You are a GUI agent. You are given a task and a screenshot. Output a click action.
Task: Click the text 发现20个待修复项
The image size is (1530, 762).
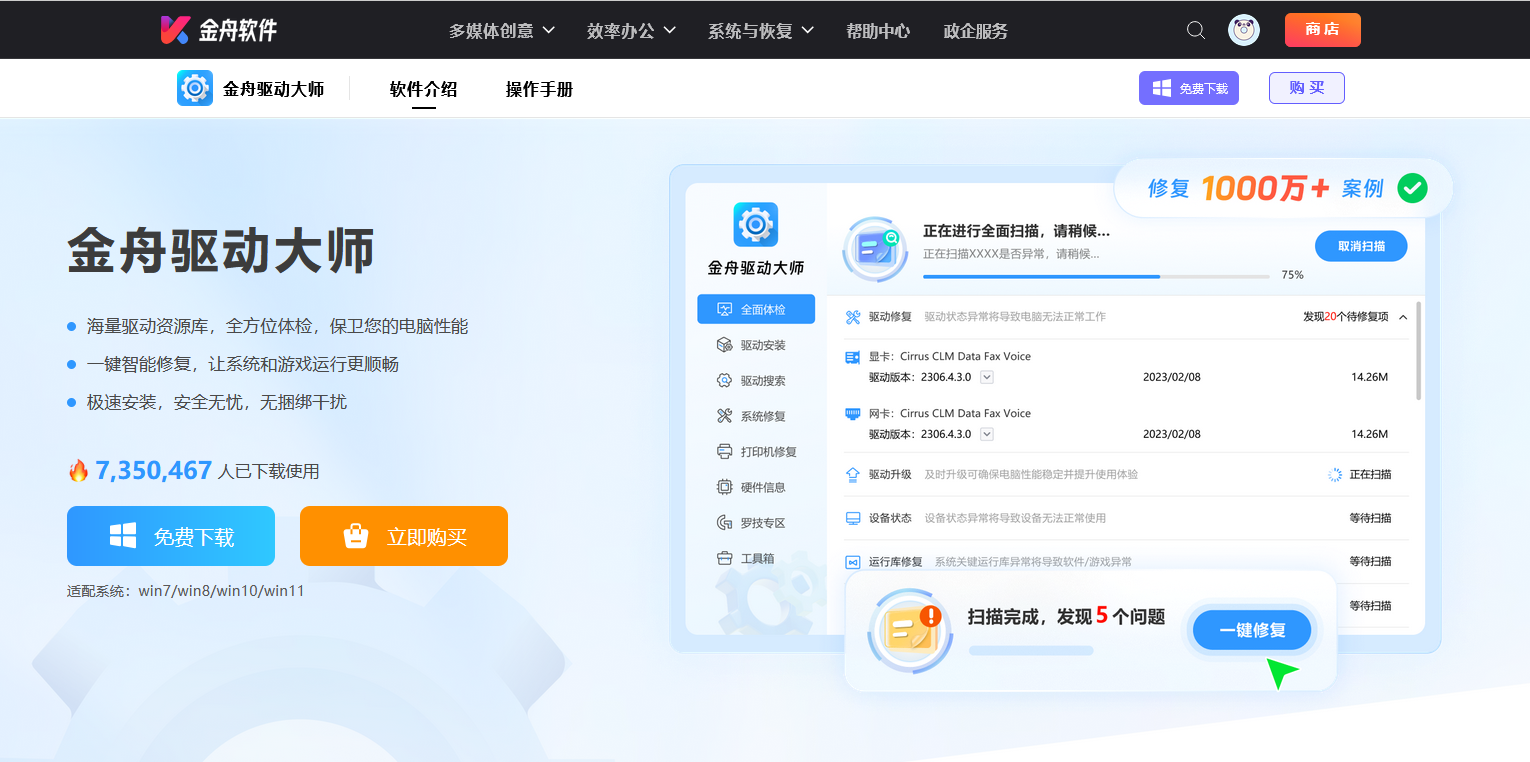[1345, 317]
